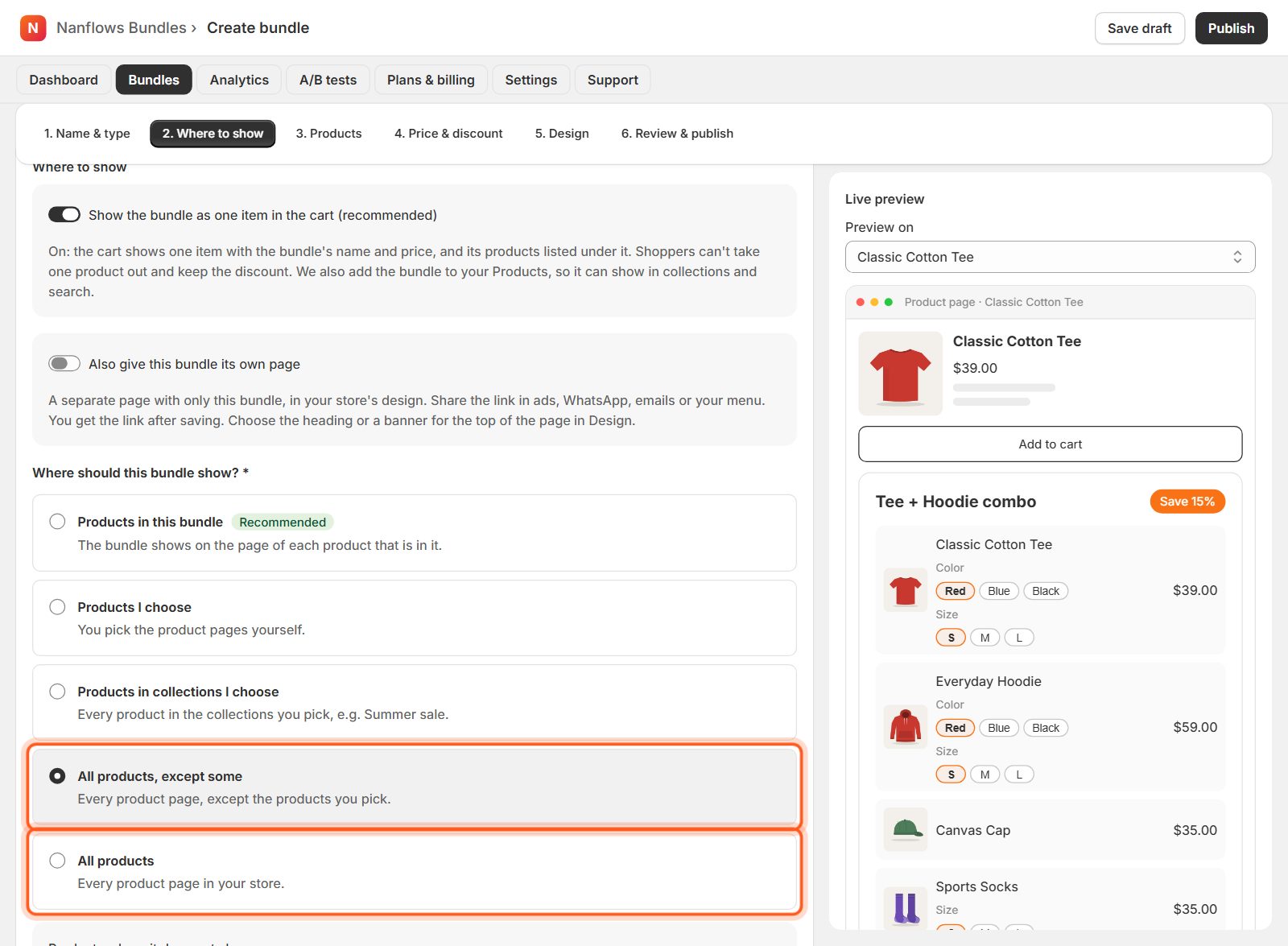The image size is (1288, 946).
Task: Click the Save draft button
Action: [x=1139, y=28]
